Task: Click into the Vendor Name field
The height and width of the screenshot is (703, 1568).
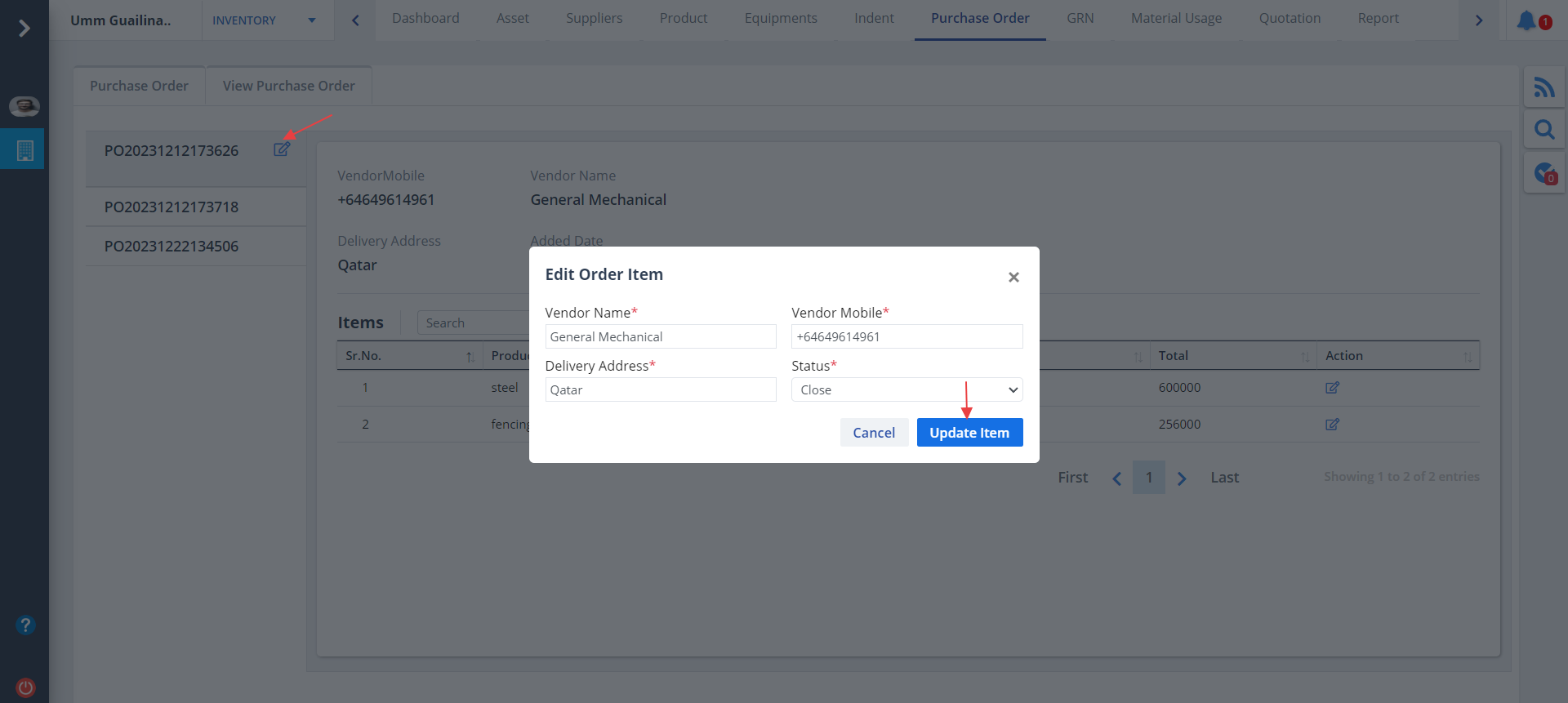Action: tap(660, 337)
